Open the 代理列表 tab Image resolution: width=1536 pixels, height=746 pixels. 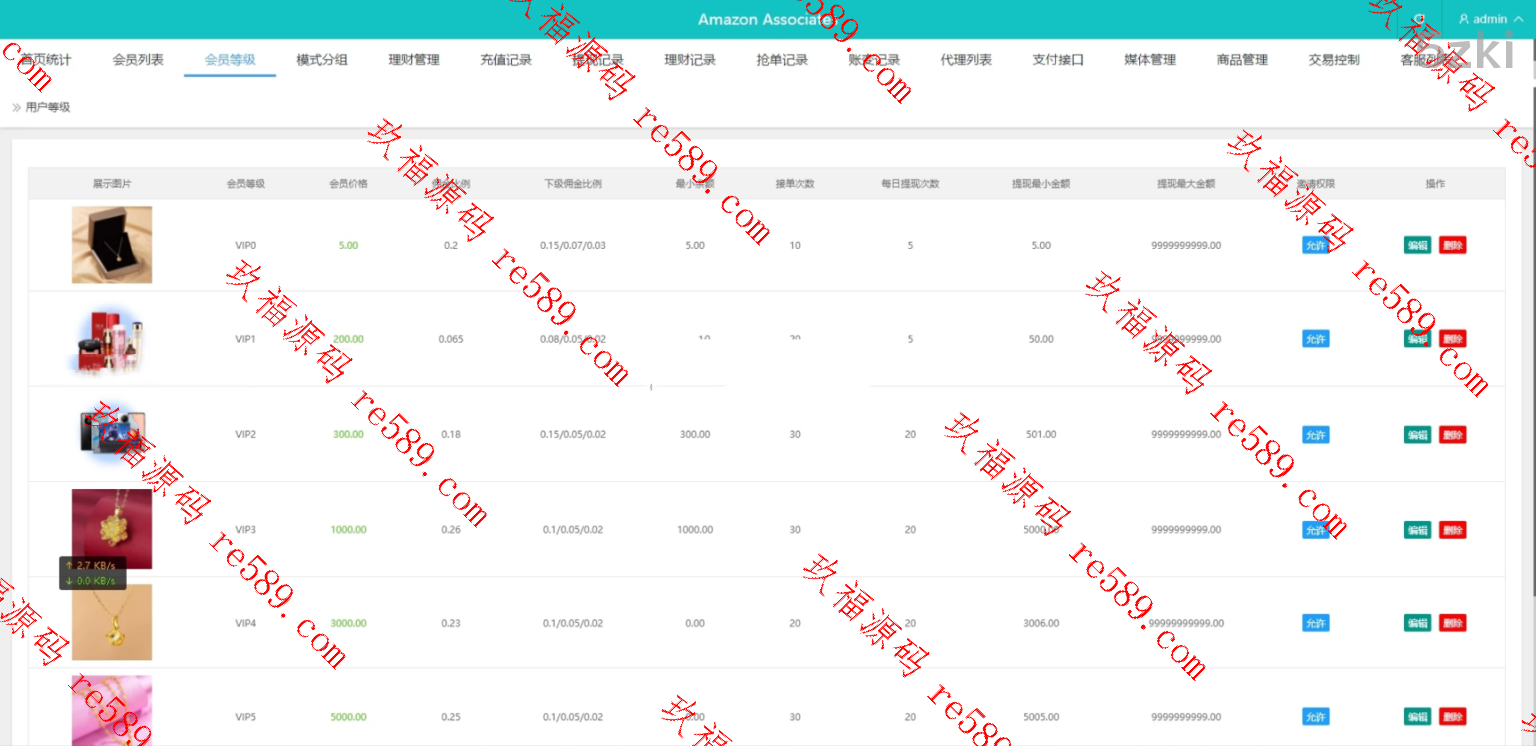point(966,60)
